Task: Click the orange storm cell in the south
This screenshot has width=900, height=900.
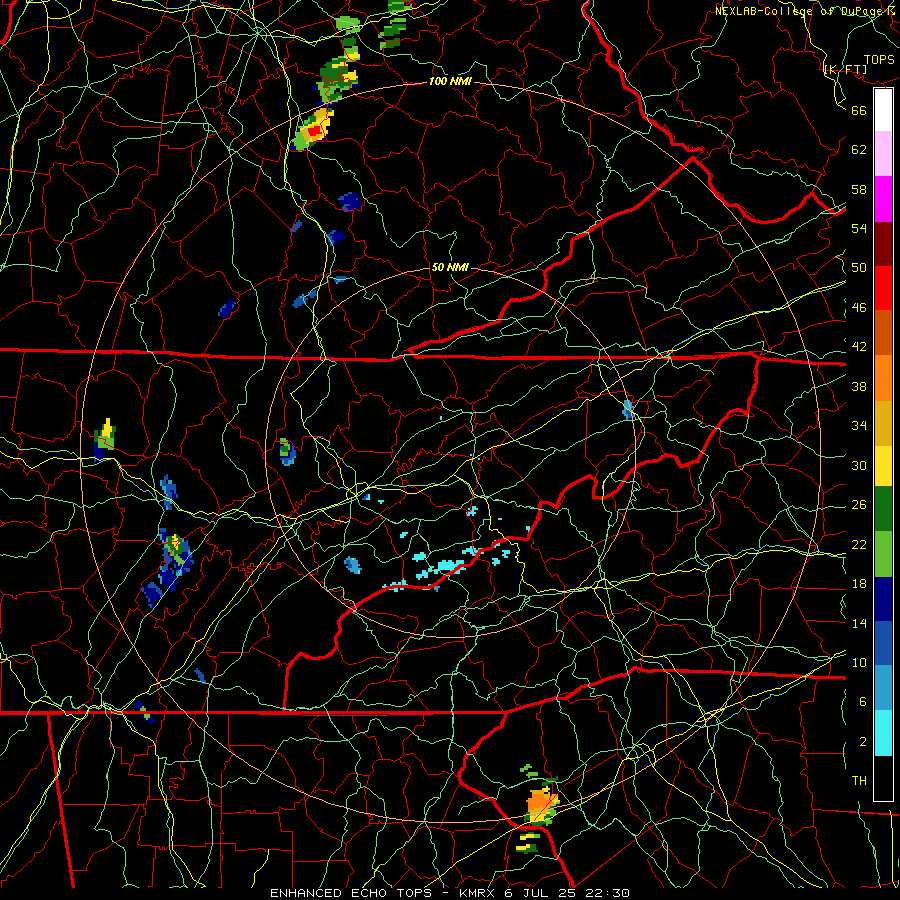Action: [540, 806]
